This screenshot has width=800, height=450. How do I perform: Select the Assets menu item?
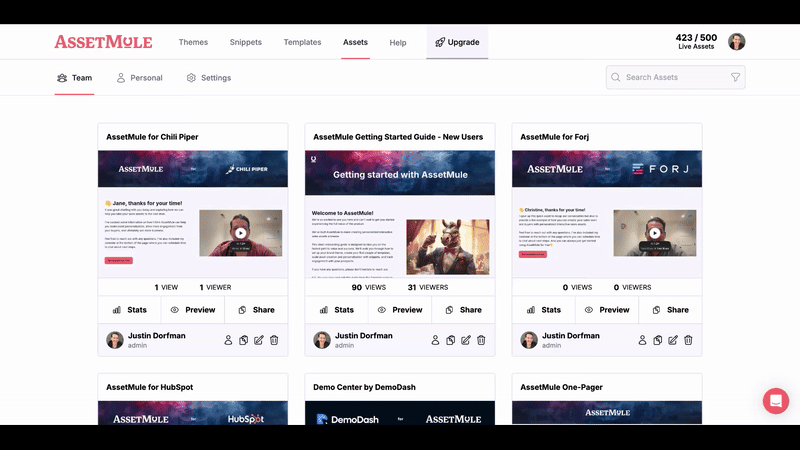tap(355, 42)
